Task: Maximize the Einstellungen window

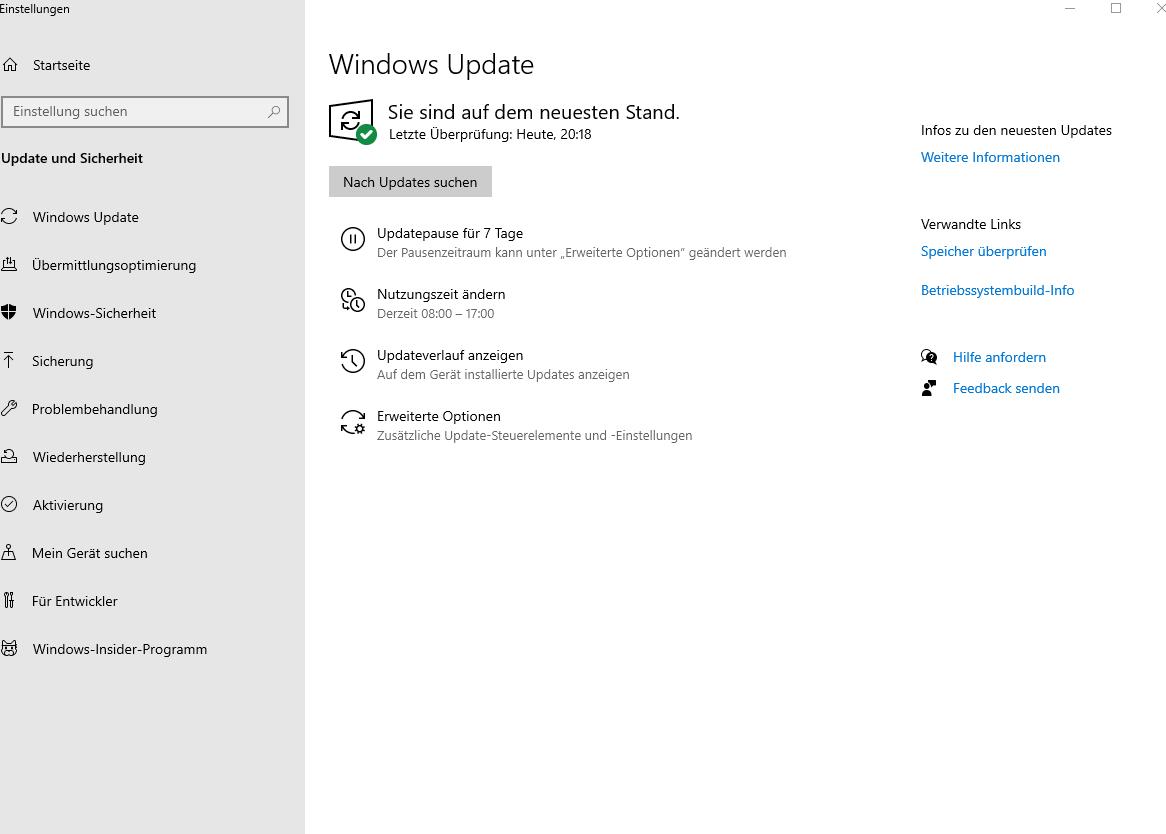Action: [1115, 8]
